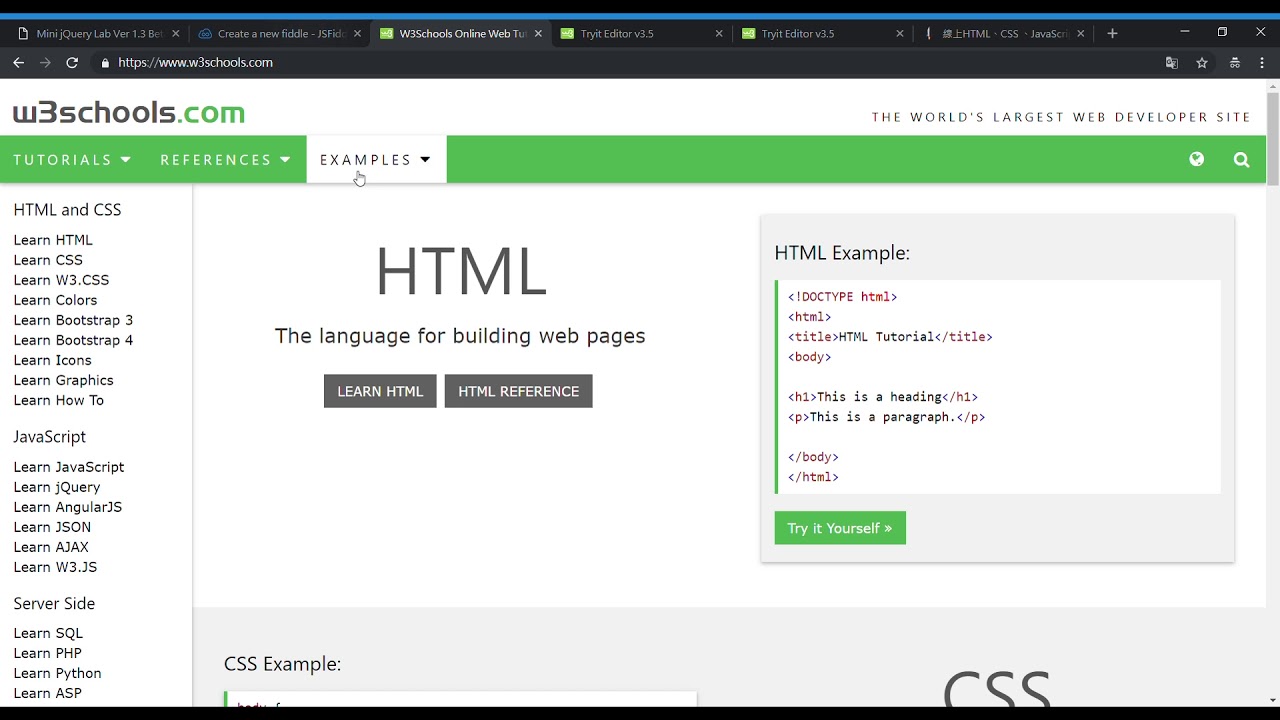
Task: Open Learn JavaScript link
Action: pyautogui.click(x=69, y=467)
